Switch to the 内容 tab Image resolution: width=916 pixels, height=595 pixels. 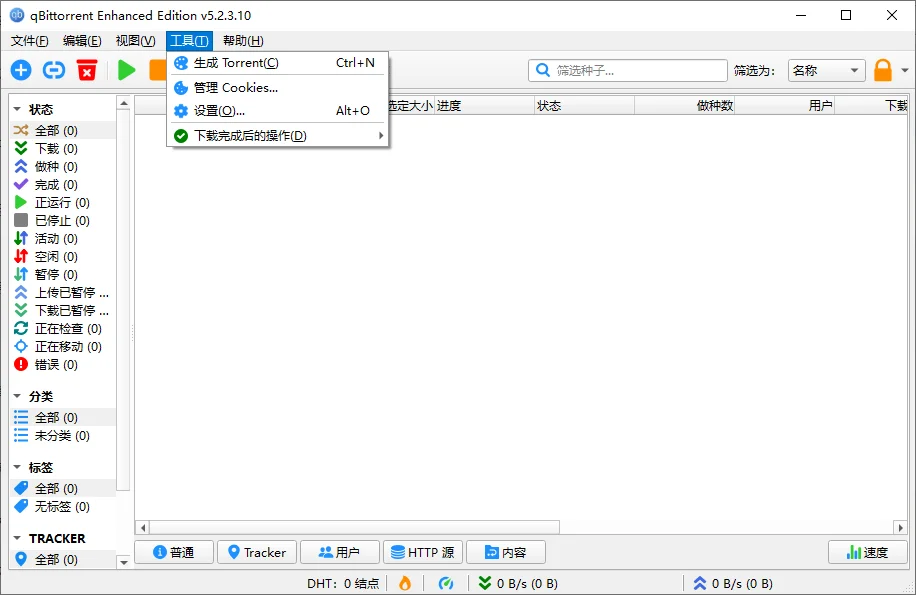pos(506,552)
